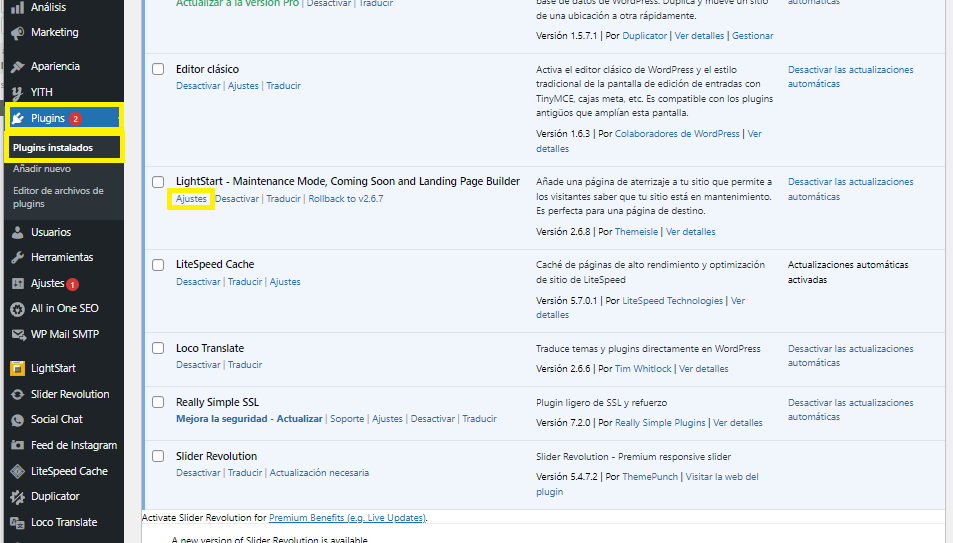Screen dimensions: 953x543
Task: Click the Apariencia paintbrush icon
Action: click(x=17, y=67)
